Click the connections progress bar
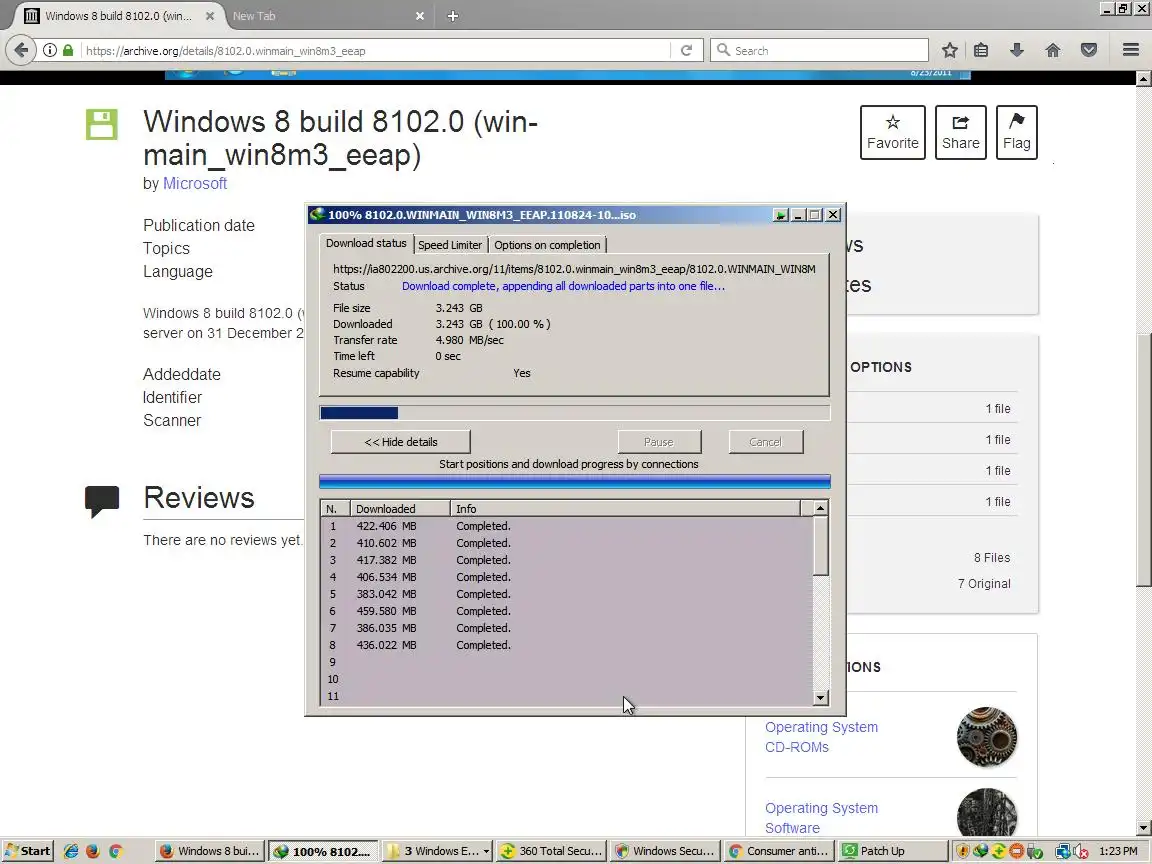Image resolution: width=1152 pixels, height=864 pixels. pyautogui.click(x=575, y=481)
